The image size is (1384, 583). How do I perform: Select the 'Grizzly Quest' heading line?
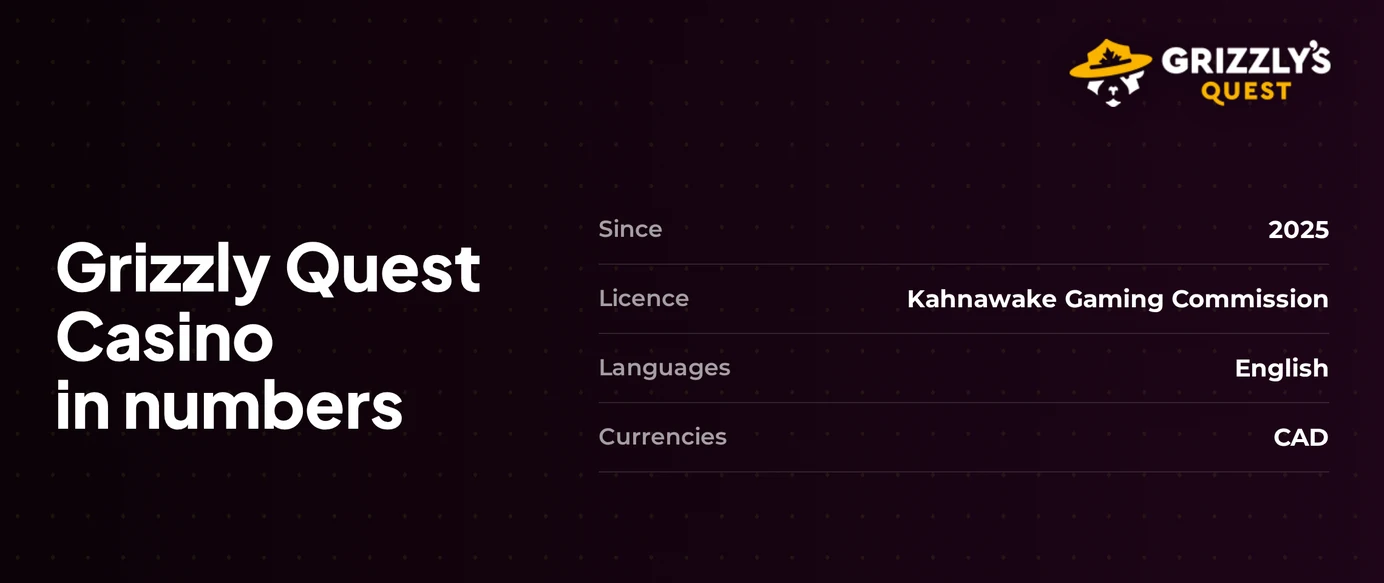click(x=268, y=268)
